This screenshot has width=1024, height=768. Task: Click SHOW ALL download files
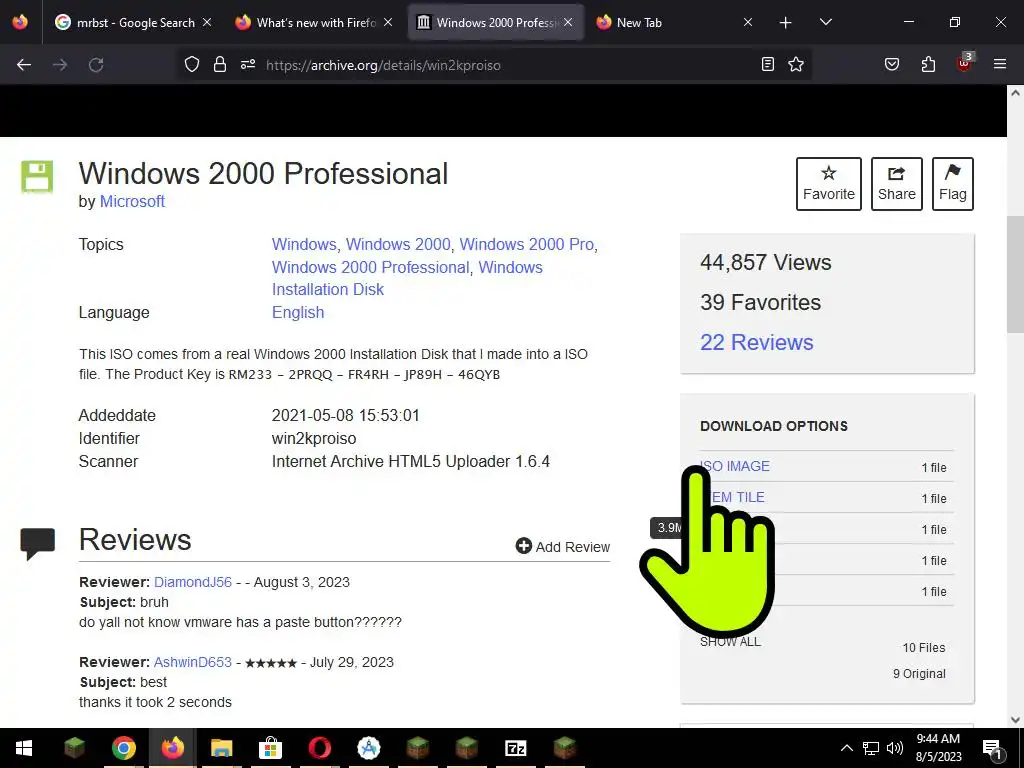click(730, 641)
